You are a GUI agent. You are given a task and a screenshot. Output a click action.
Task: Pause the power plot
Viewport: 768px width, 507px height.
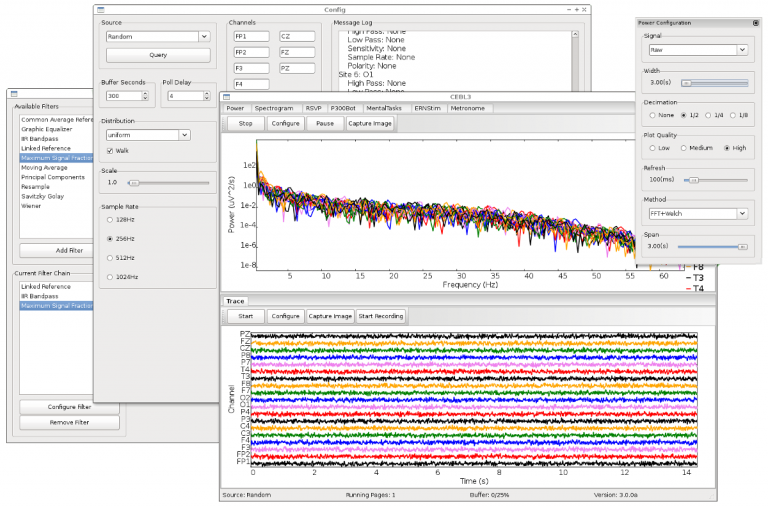[324, 123]
